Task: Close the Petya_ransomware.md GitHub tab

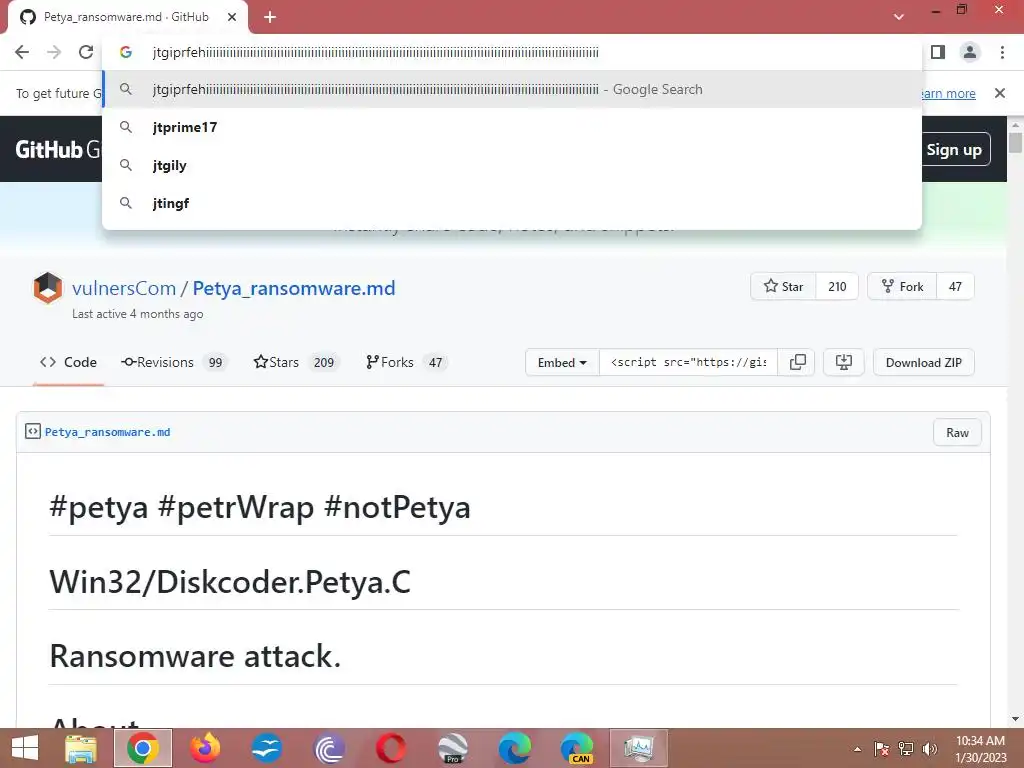Action: (x=232, y=17)
